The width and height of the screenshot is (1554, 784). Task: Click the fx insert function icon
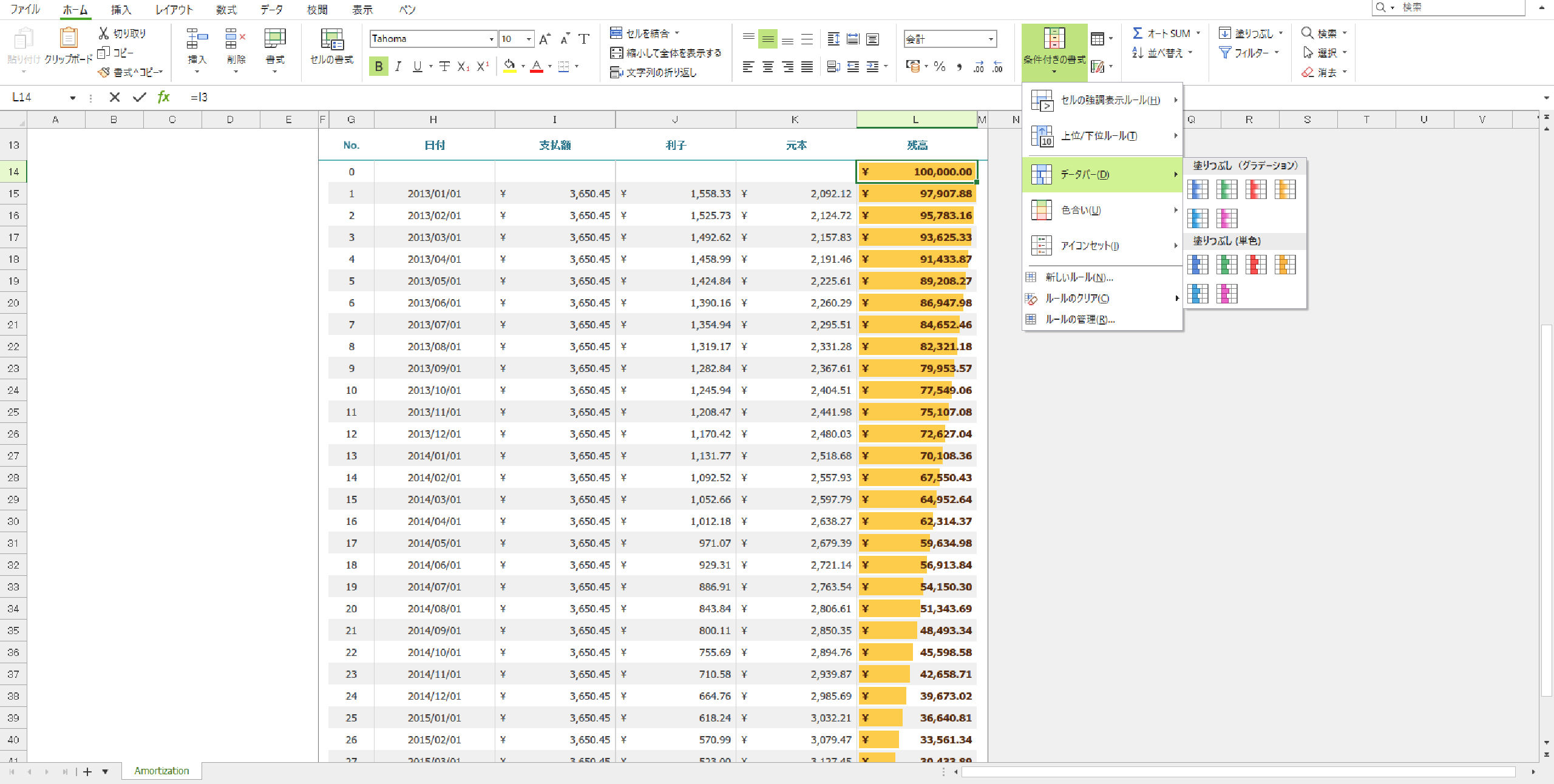click(163, 97)
